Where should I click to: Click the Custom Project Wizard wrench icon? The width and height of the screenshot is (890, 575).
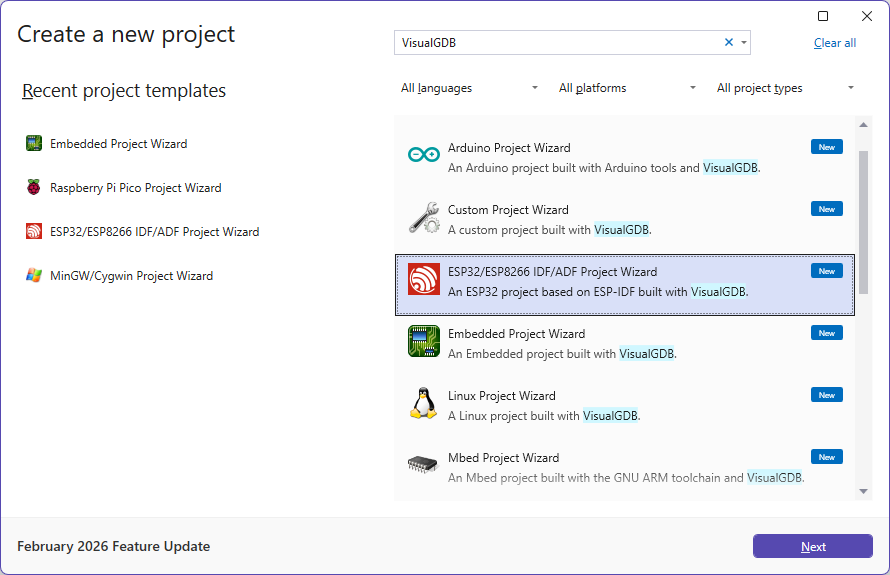point(424,218)
